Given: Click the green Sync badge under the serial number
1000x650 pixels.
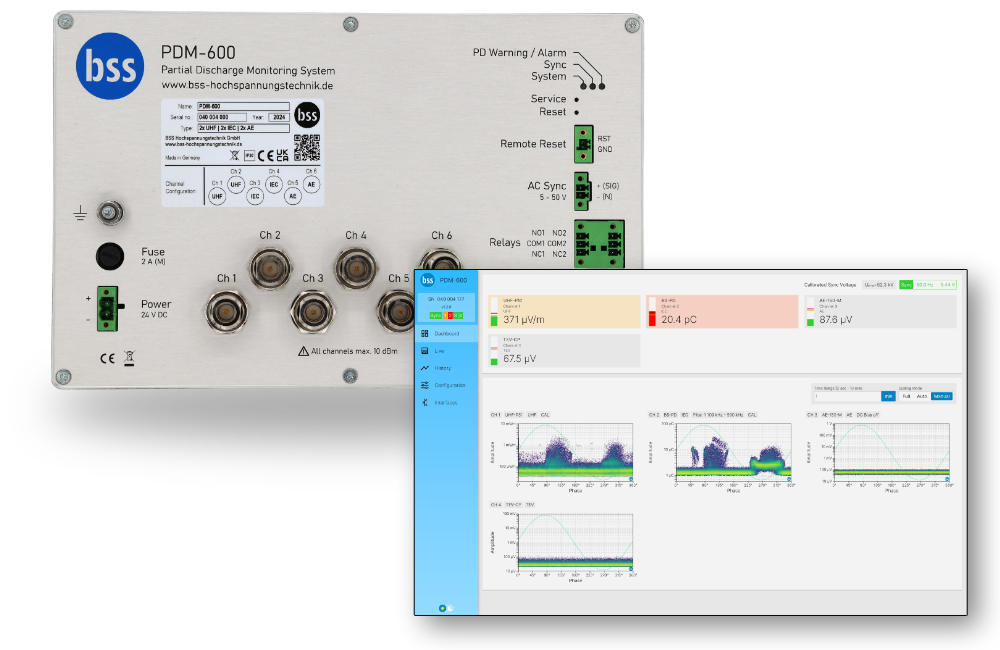Looking at the screenshot, I should tap(435, 316).
